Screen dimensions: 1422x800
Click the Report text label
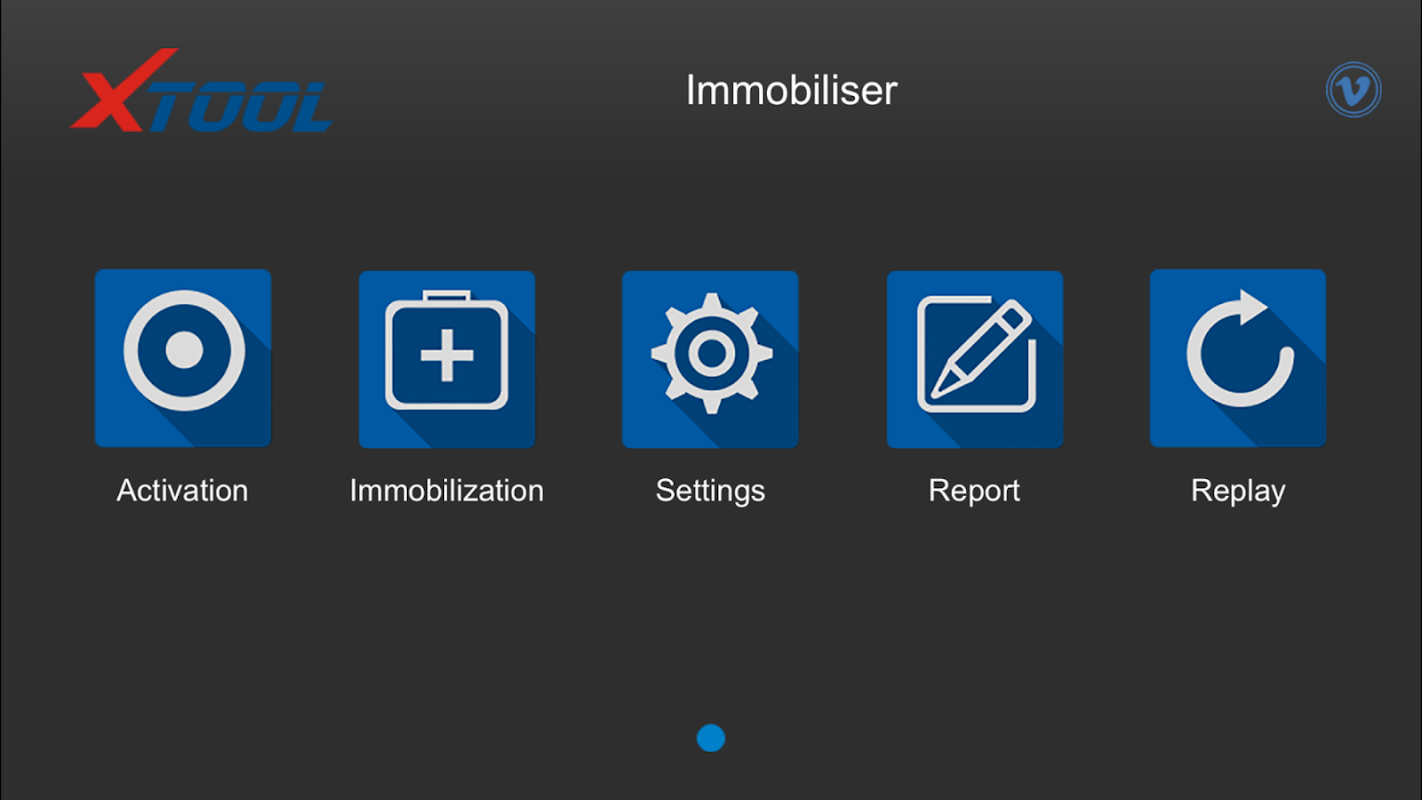click(974, 491)
